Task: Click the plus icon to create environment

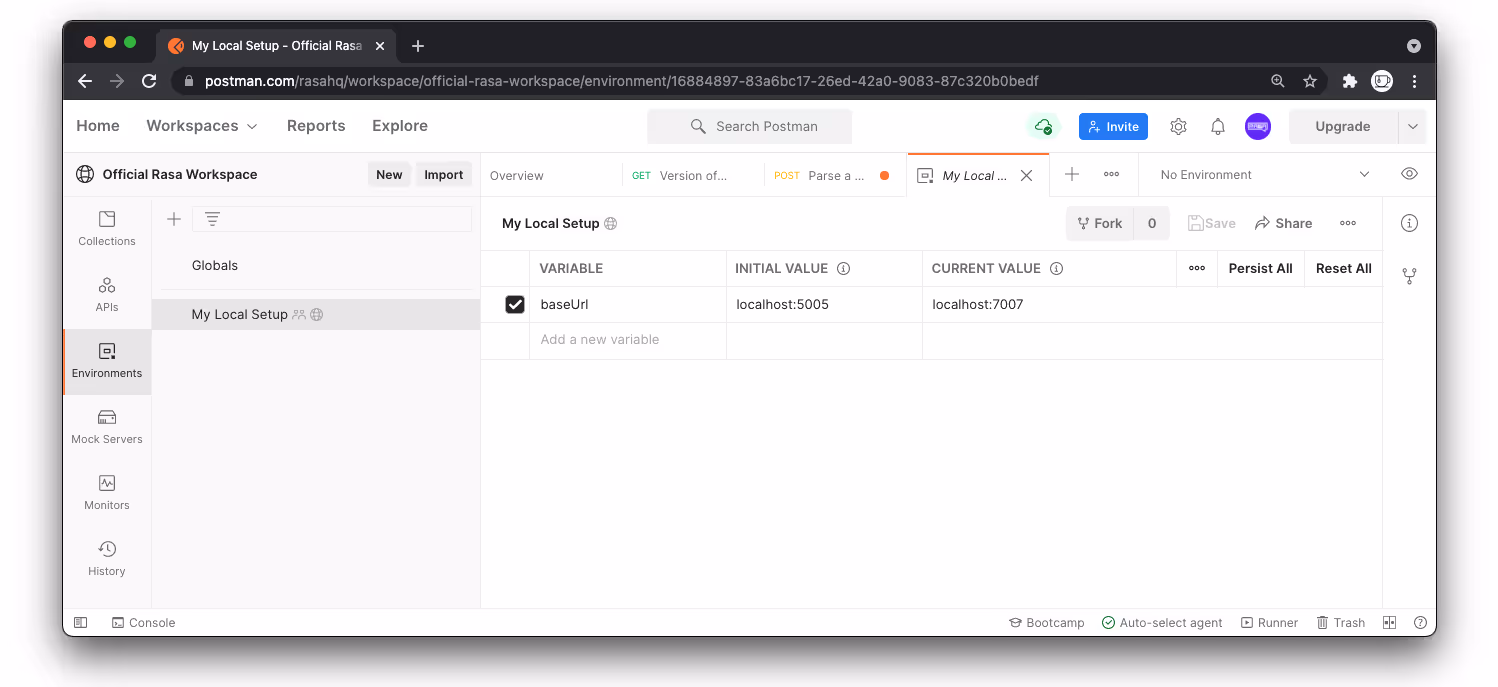Action: (x=174, y=219)
